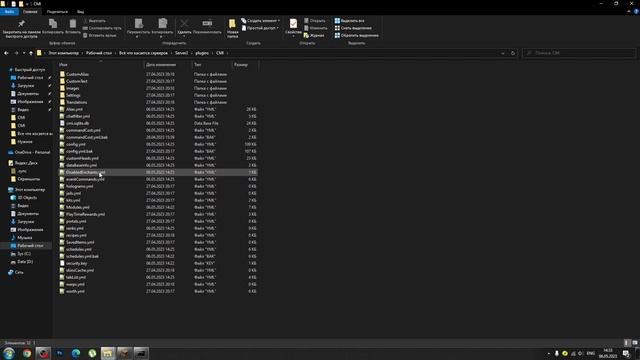Click Рабочий стол breadcrumb in address bar

99,53
